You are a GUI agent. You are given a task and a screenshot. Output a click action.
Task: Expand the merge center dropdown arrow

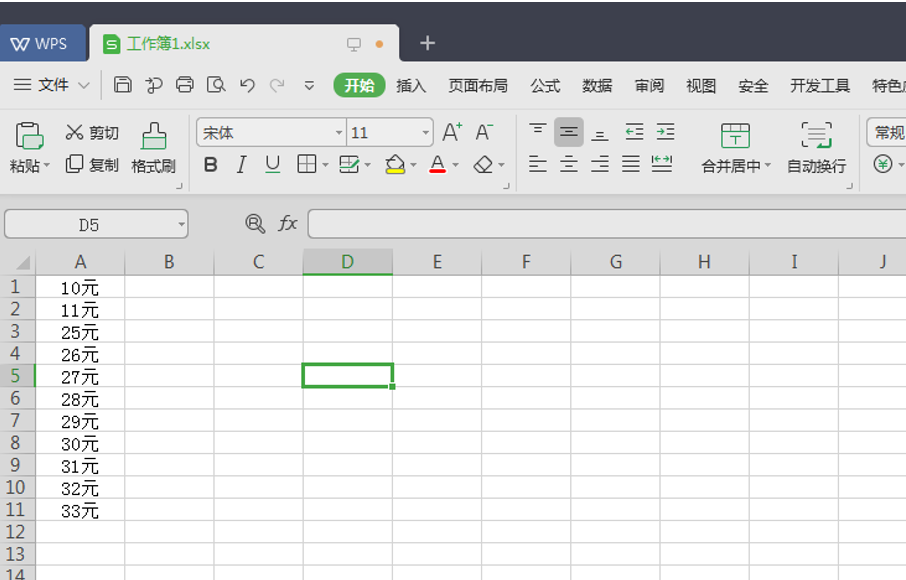coord(768,166)
